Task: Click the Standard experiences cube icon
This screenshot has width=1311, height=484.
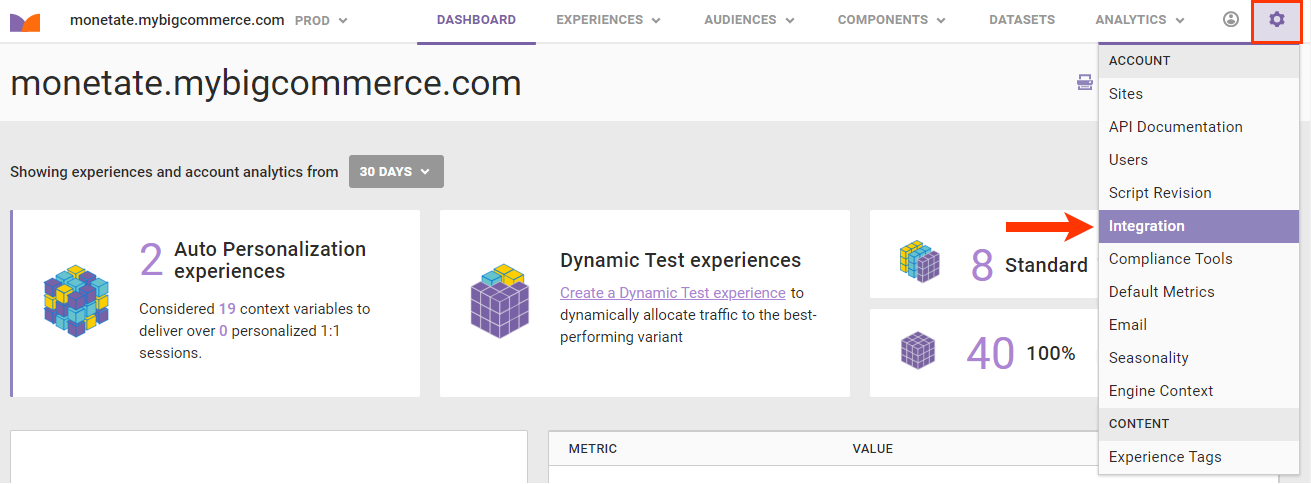Action: point(920,261)
